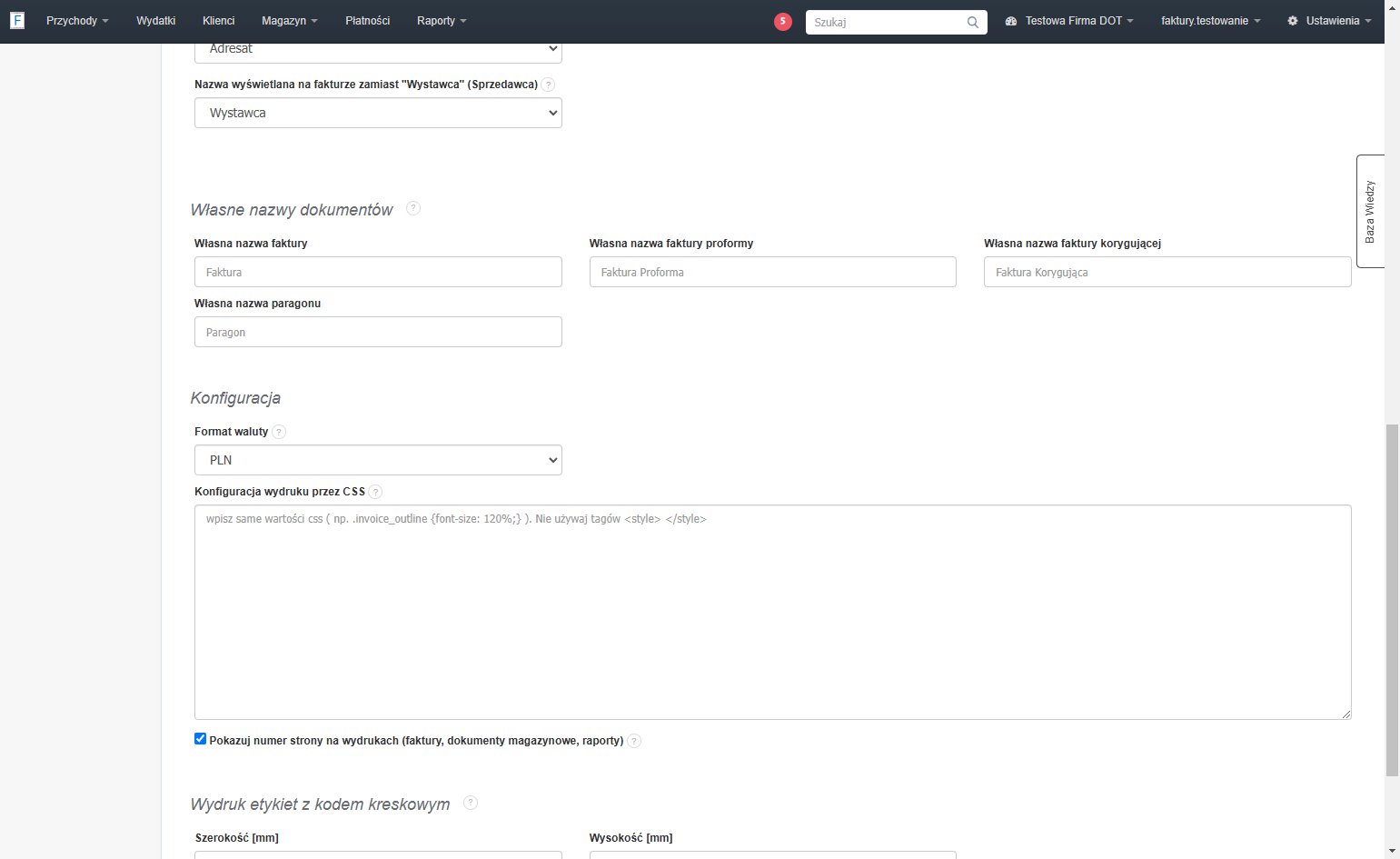Open help icon for Własne nazwy dokumentów

[413, 208]
